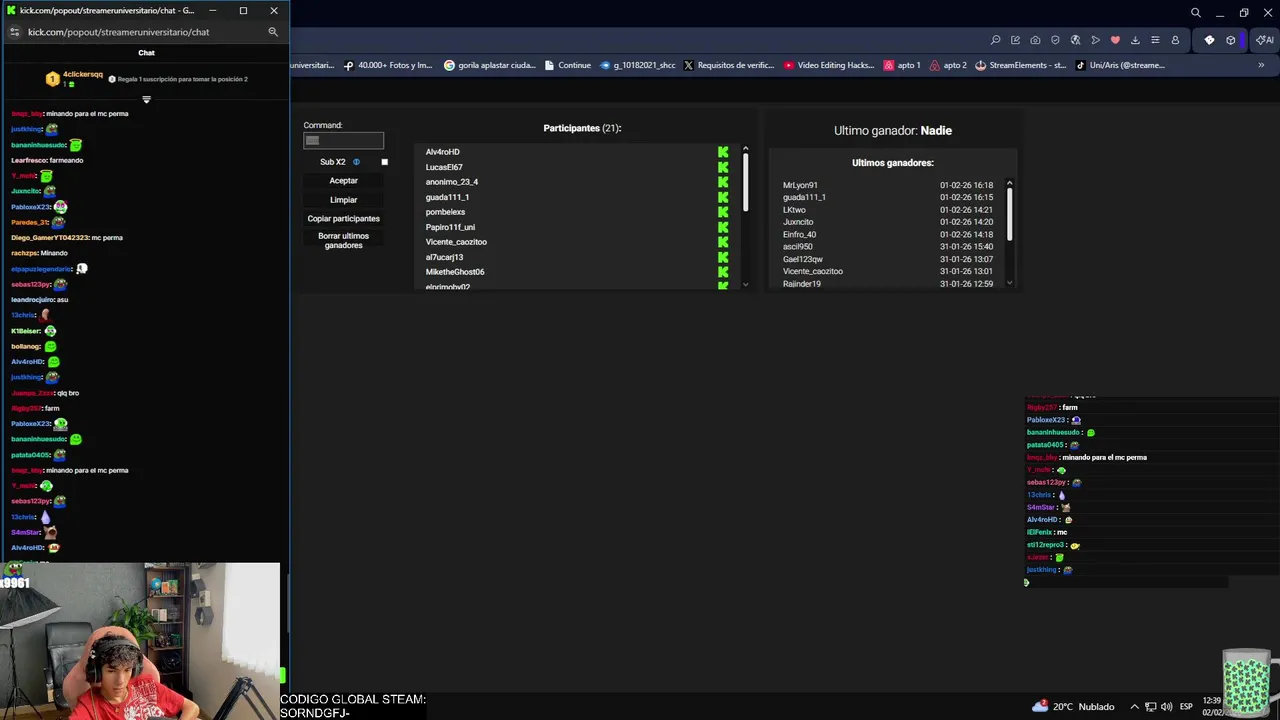Click the cube extensions icon
Image resolution: width=1280 pixels, height=720 pixels.
(1231, 40)
